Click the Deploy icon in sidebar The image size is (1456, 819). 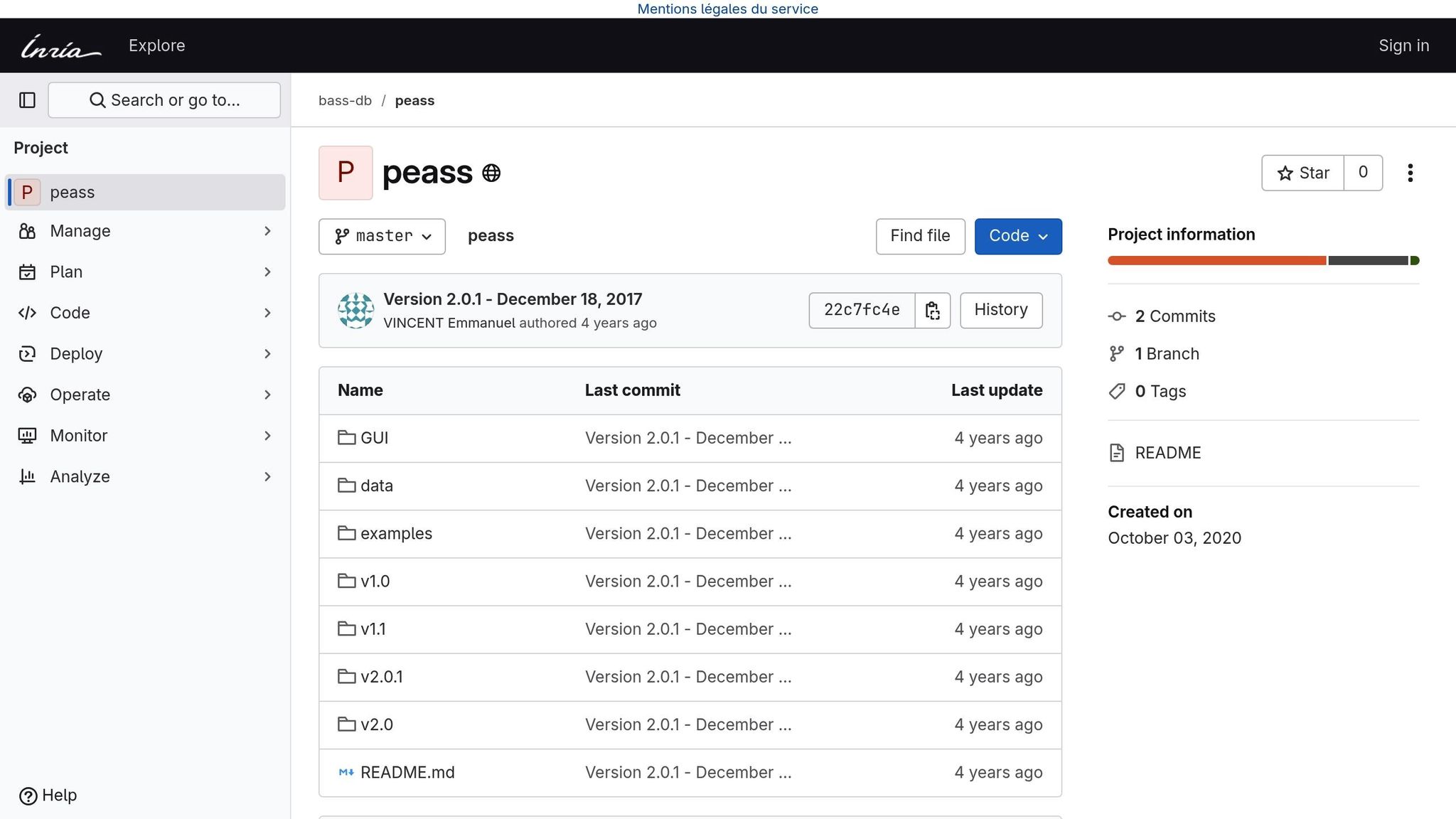27,354
